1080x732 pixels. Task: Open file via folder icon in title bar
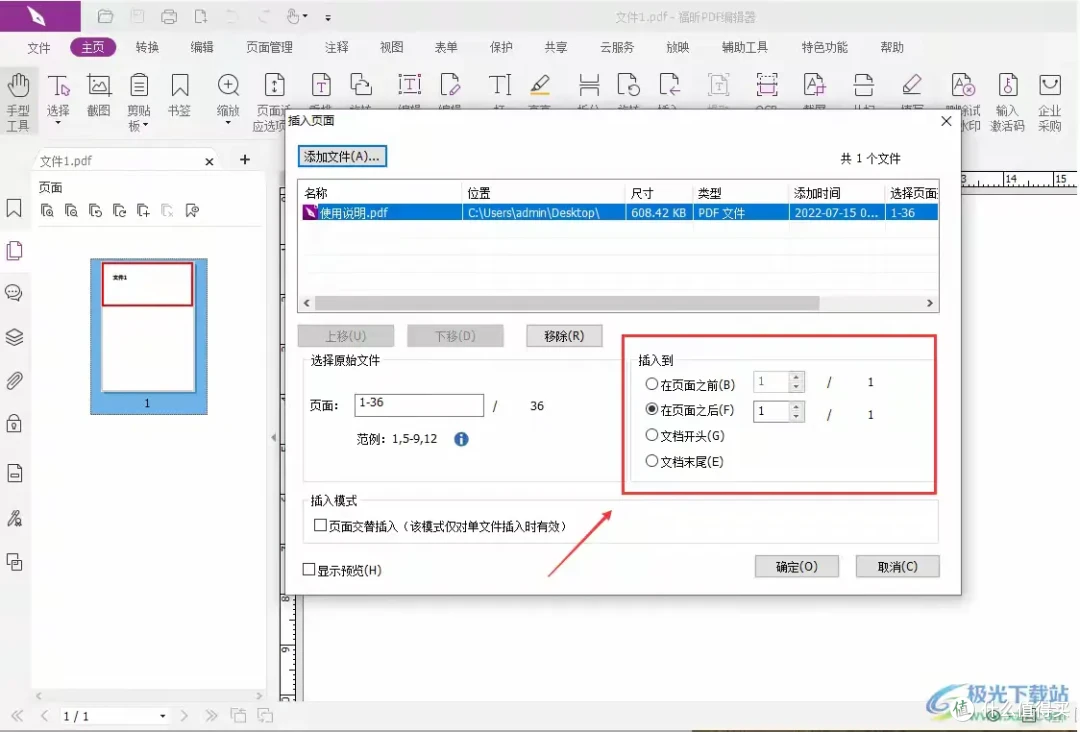point(105,17)
